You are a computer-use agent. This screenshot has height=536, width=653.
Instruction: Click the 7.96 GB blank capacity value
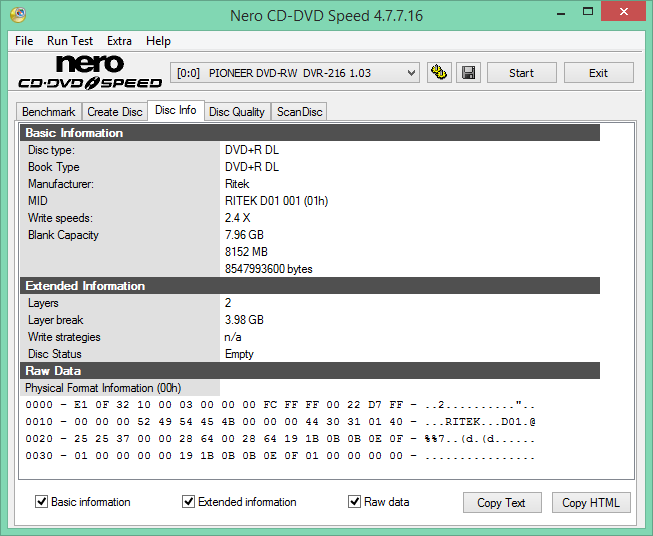(x=244, y=235)
